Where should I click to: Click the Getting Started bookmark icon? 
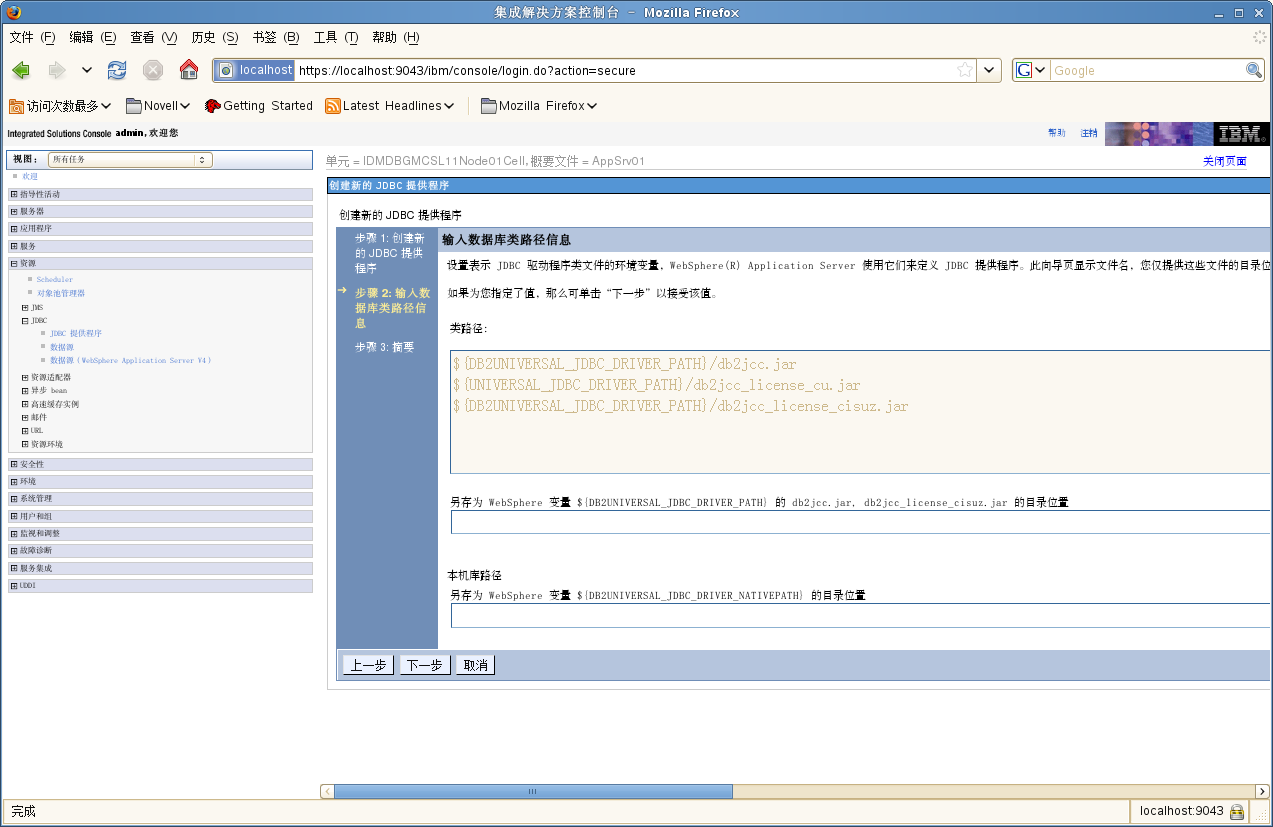[212, 106]
